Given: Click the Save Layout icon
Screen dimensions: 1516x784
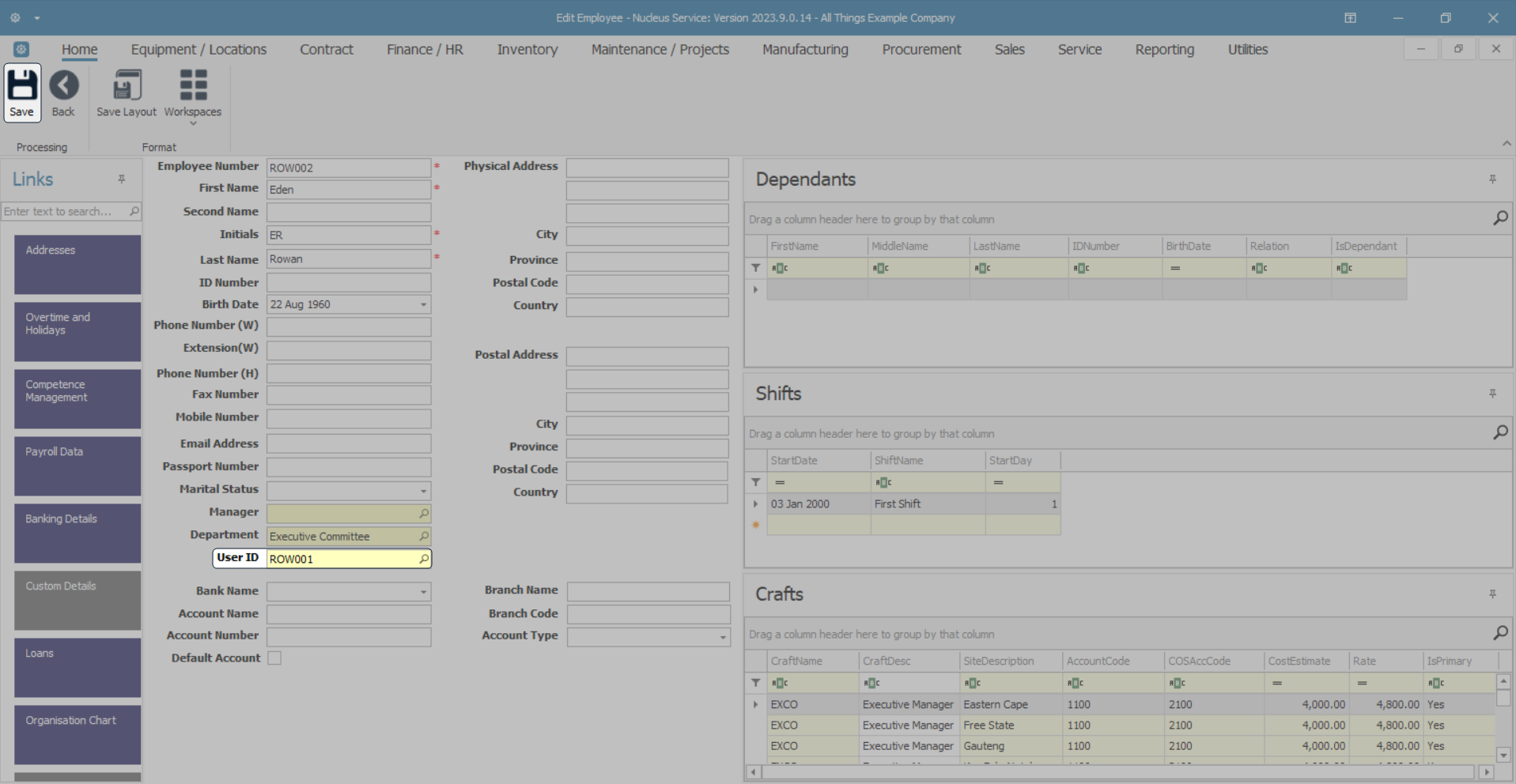Looking at the screenshot, I should pos(127,85).
